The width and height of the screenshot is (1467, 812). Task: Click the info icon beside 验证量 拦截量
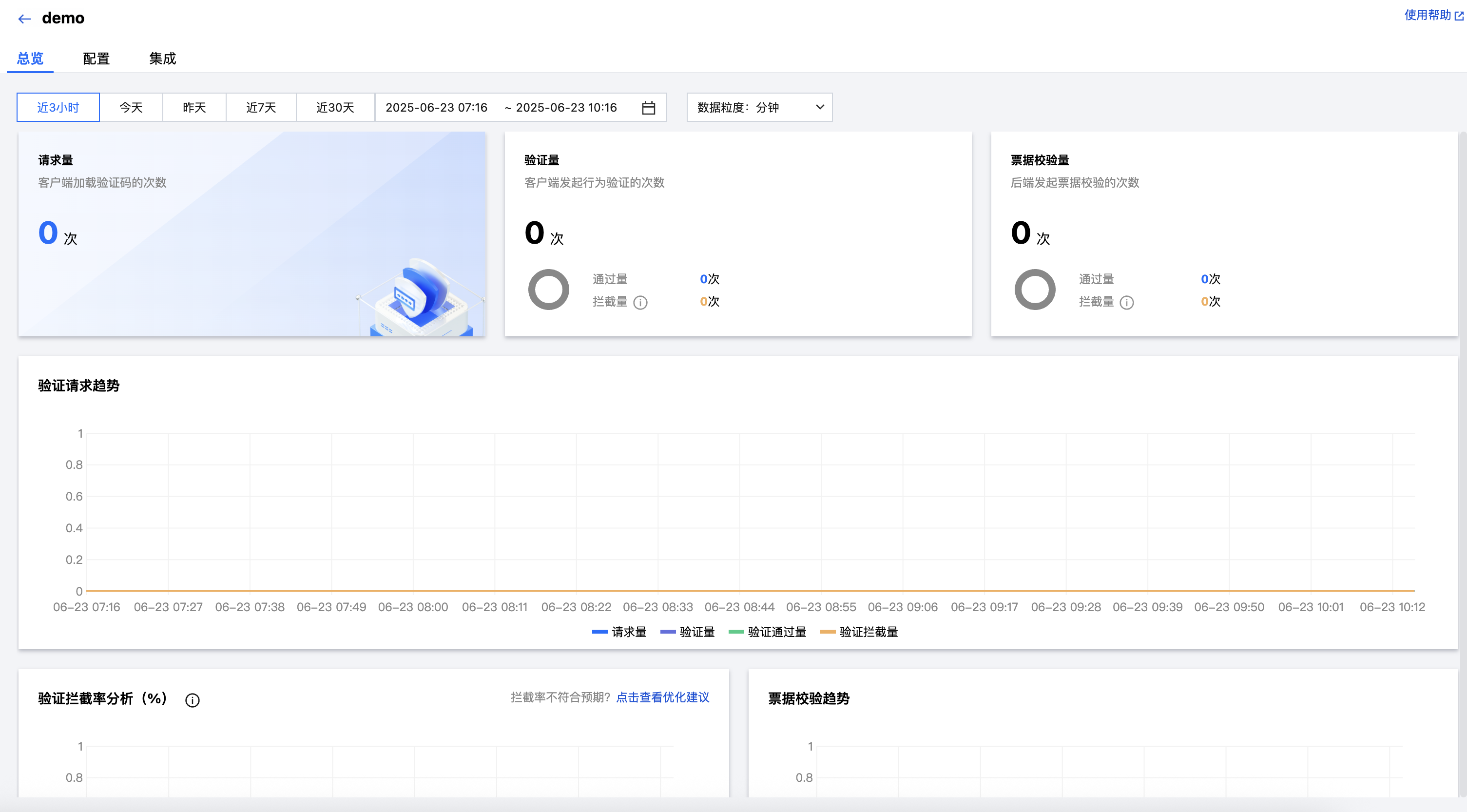(x=640, y=302)
